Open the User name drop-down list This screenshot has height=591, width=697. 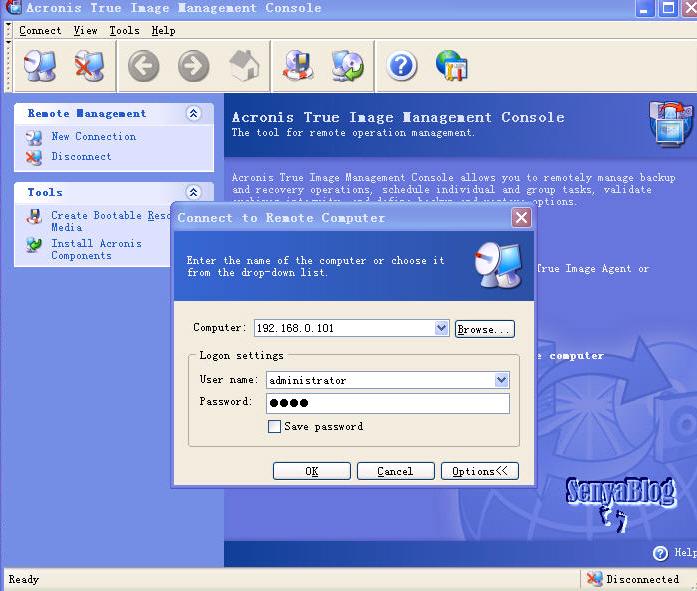pyautogui.click(x=501, y=380)
